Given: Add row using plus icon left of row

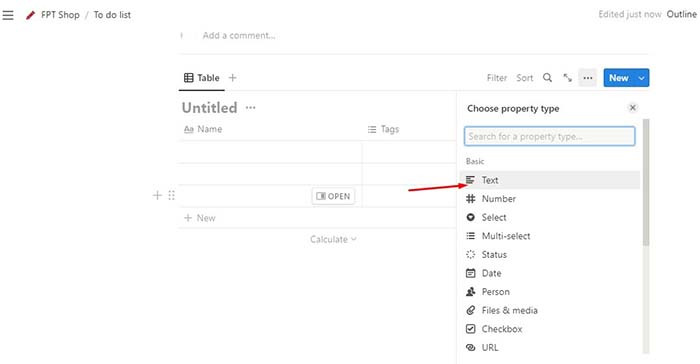Looking at the screenshot, I should [157, 195].
